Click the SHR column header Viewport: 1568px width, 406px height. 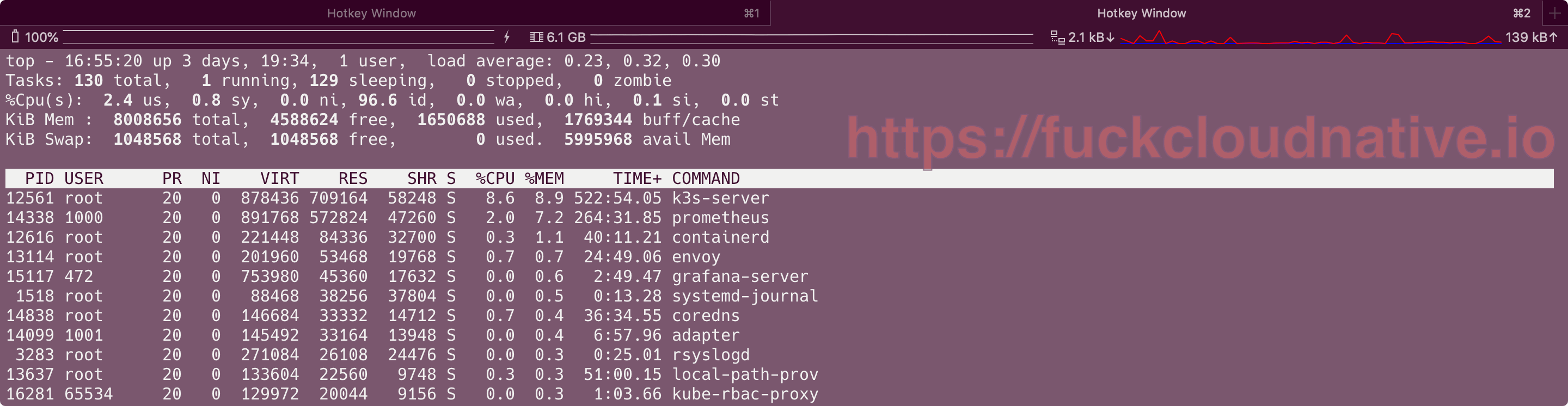coord(422,179)
